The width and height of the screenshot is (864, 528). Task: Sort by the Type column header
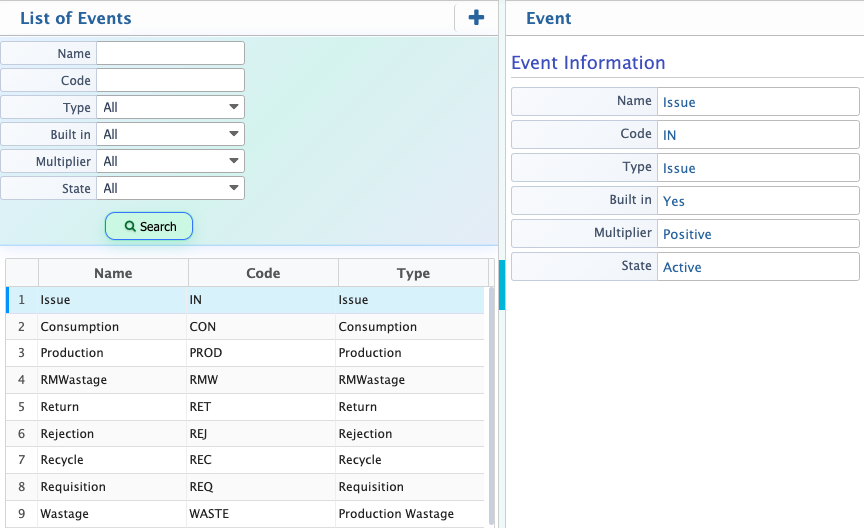coord(413,273)
